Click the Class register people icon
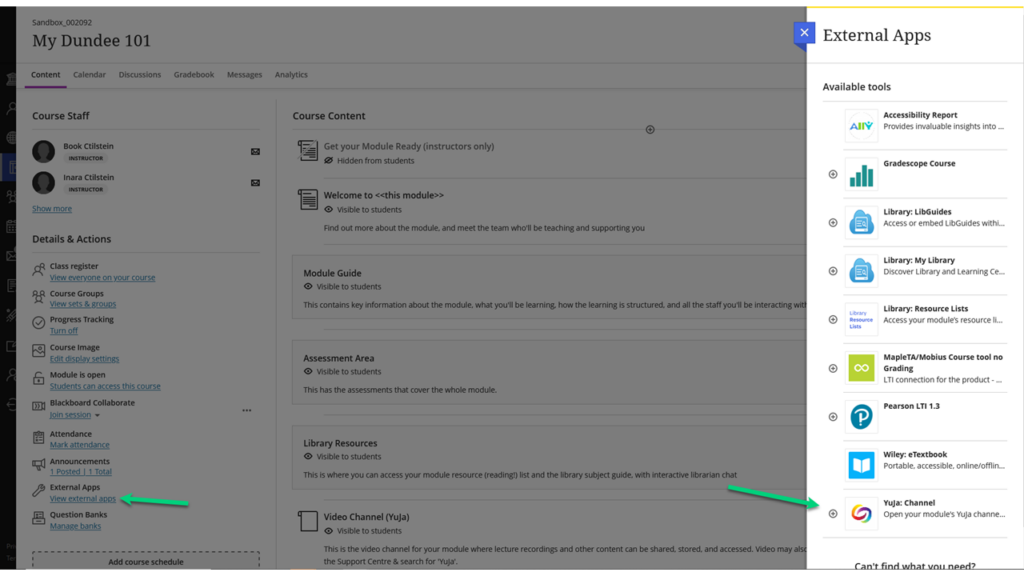The image size is (1024, 576). point(39,269)
